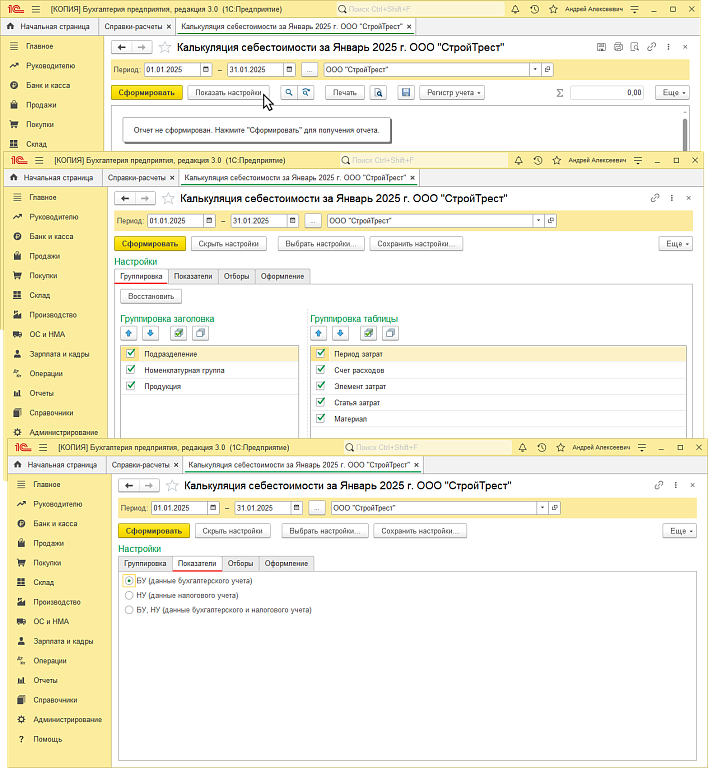Click Скрыть настройки in the Показатели settings window
The width and height of the screenshot is (708, 768).
point(233,531)
